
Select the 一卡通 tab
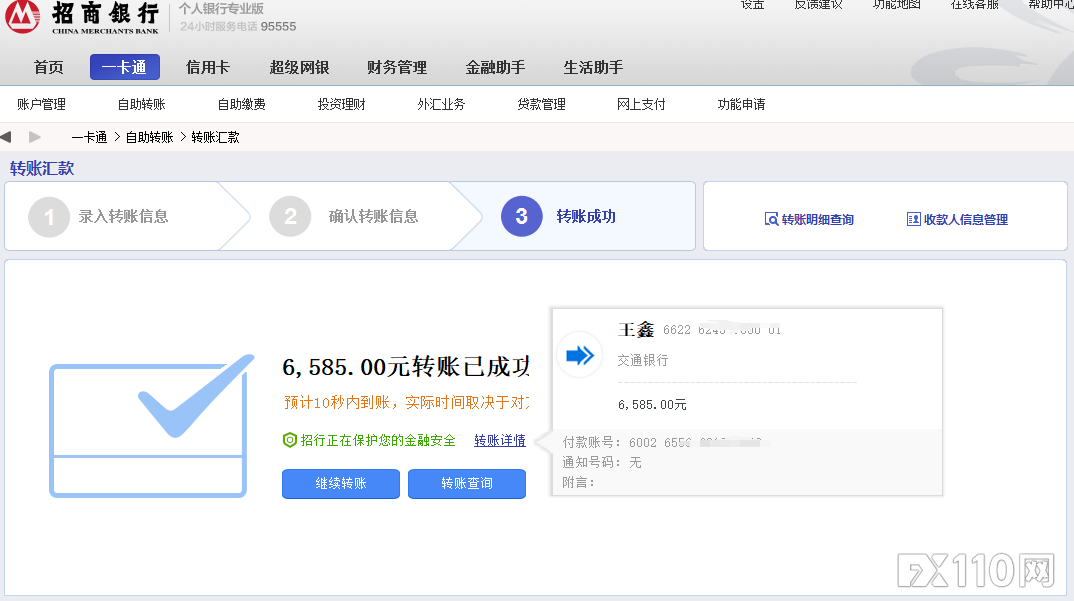tap(125, 67)
